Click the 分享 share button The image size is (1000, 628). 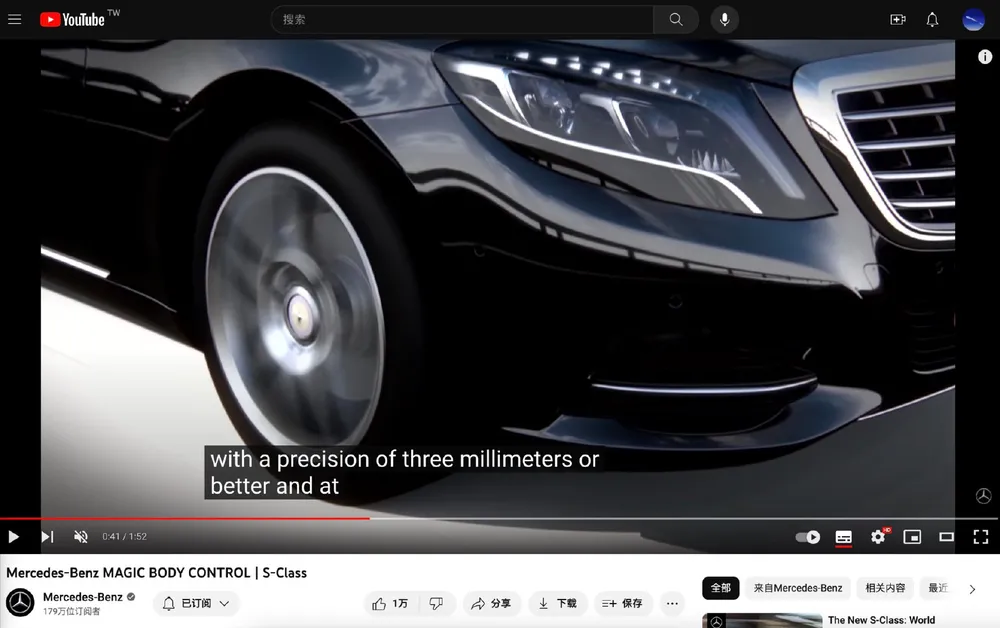point(491,603)
